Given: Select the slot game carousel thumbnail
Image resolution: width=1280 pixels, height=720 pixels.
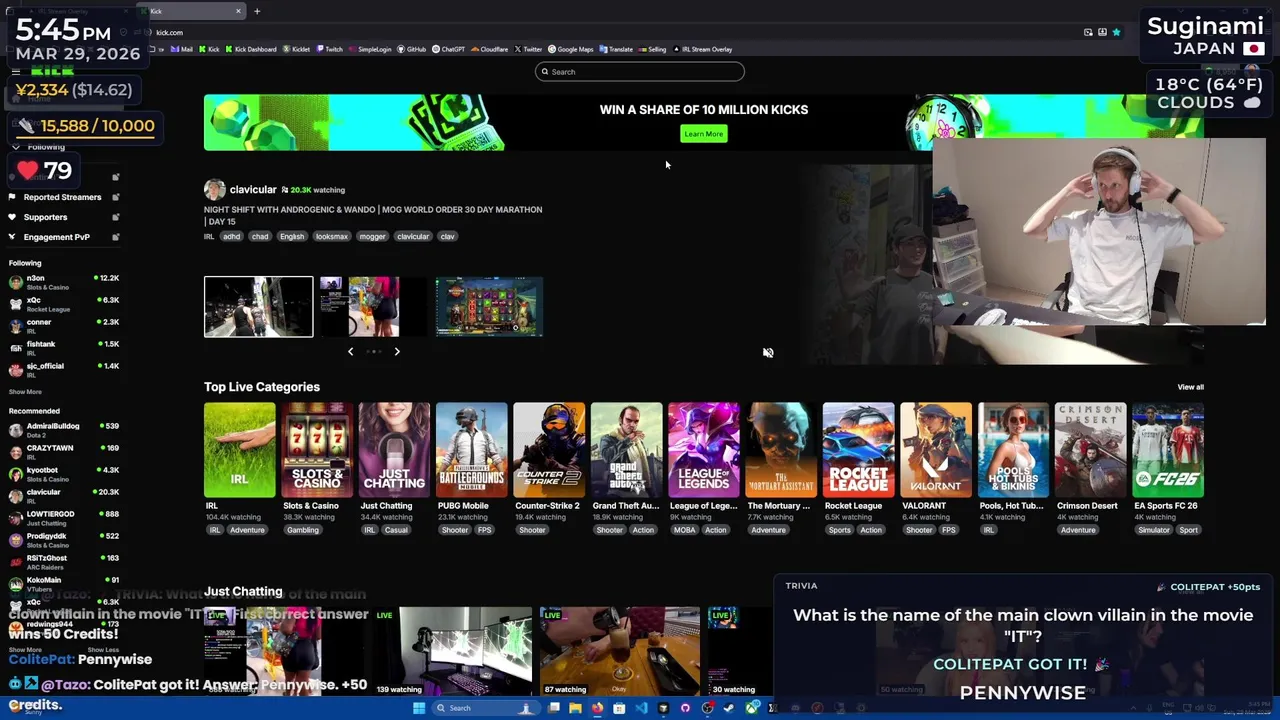Looking at the screenshot, I should (x=489, y=307).
